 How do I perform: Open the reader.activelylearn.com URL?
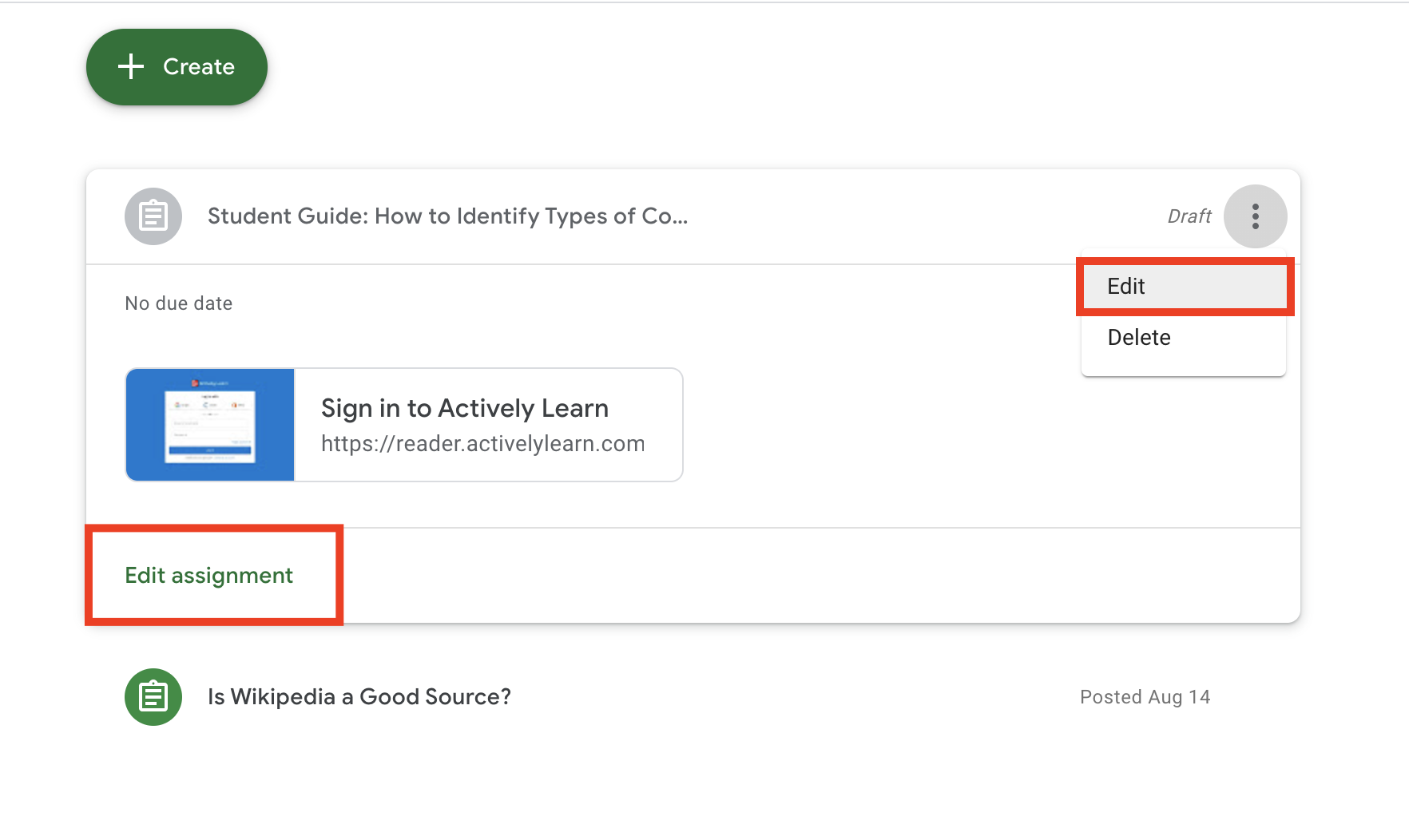pyautogui.click(x=483, y=444)
